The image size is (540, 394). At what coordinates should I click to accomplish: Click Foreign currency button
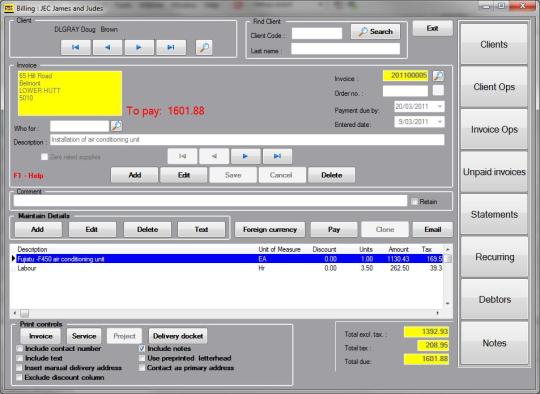(270, 229)
